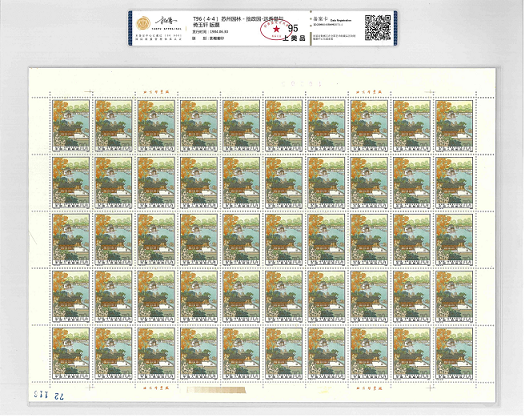Image resolution: width=525 pixels, height=418 pixels.
Task: Click the faint serial number in the top margin
Action: click(301, 83)
